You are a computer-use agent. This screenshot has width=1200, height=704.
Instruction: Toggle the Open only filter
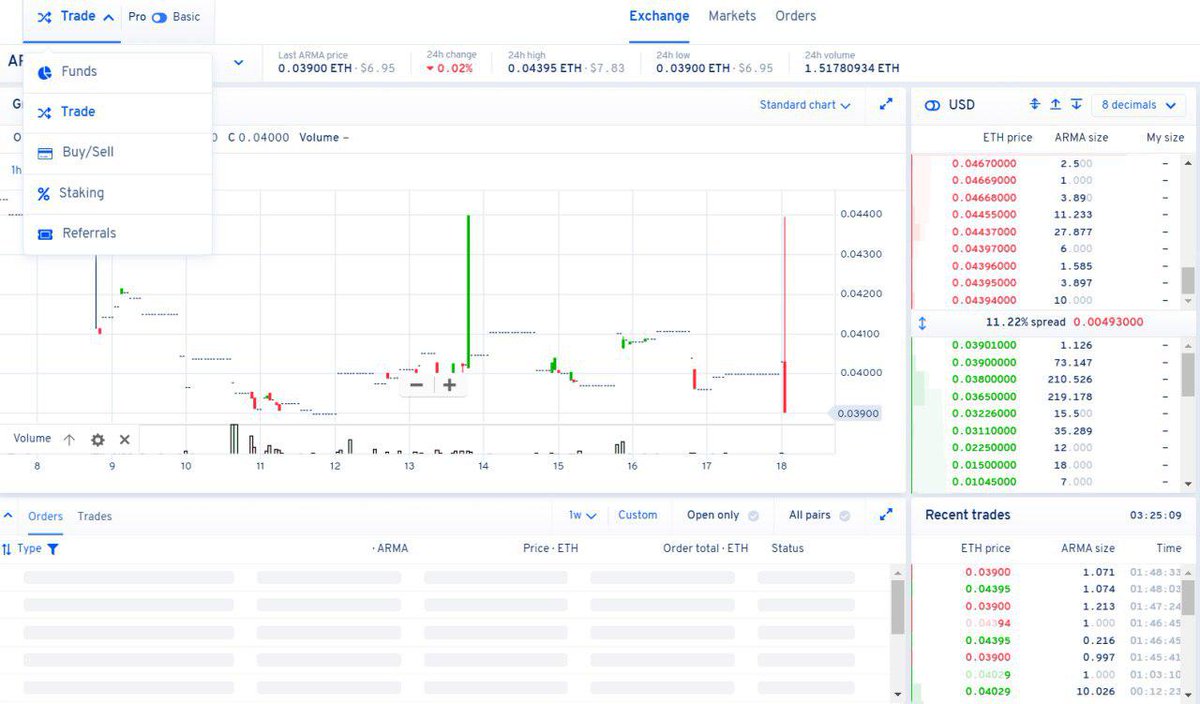(x=722, y=515)
